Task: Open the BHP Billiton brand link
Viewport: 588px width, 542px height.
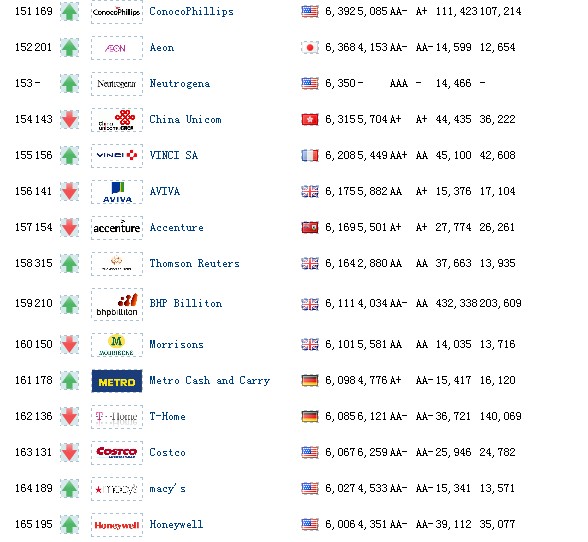Action: tap(186, 303)
